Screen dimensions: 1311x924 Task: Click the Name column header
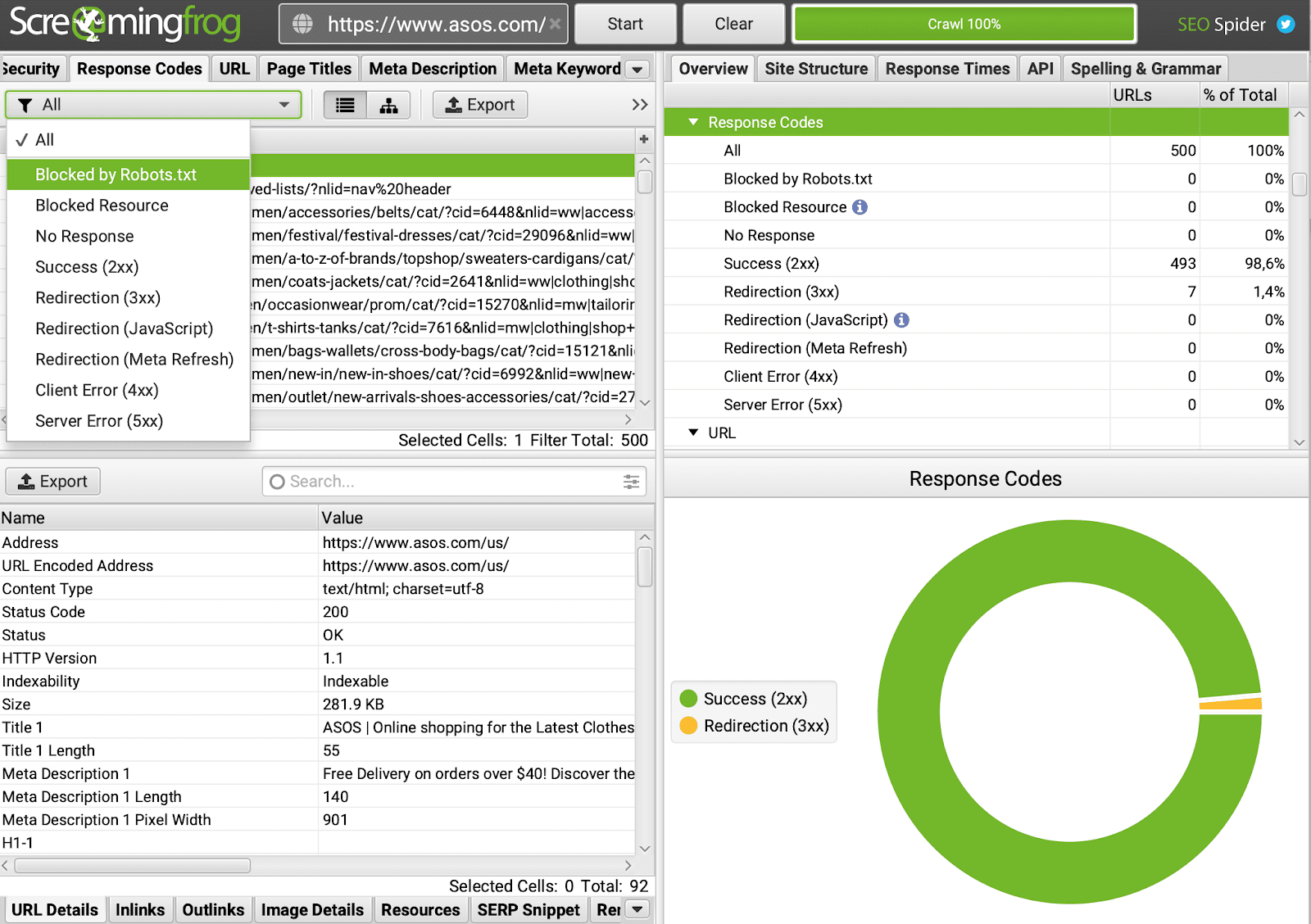(x=159, y=518)
